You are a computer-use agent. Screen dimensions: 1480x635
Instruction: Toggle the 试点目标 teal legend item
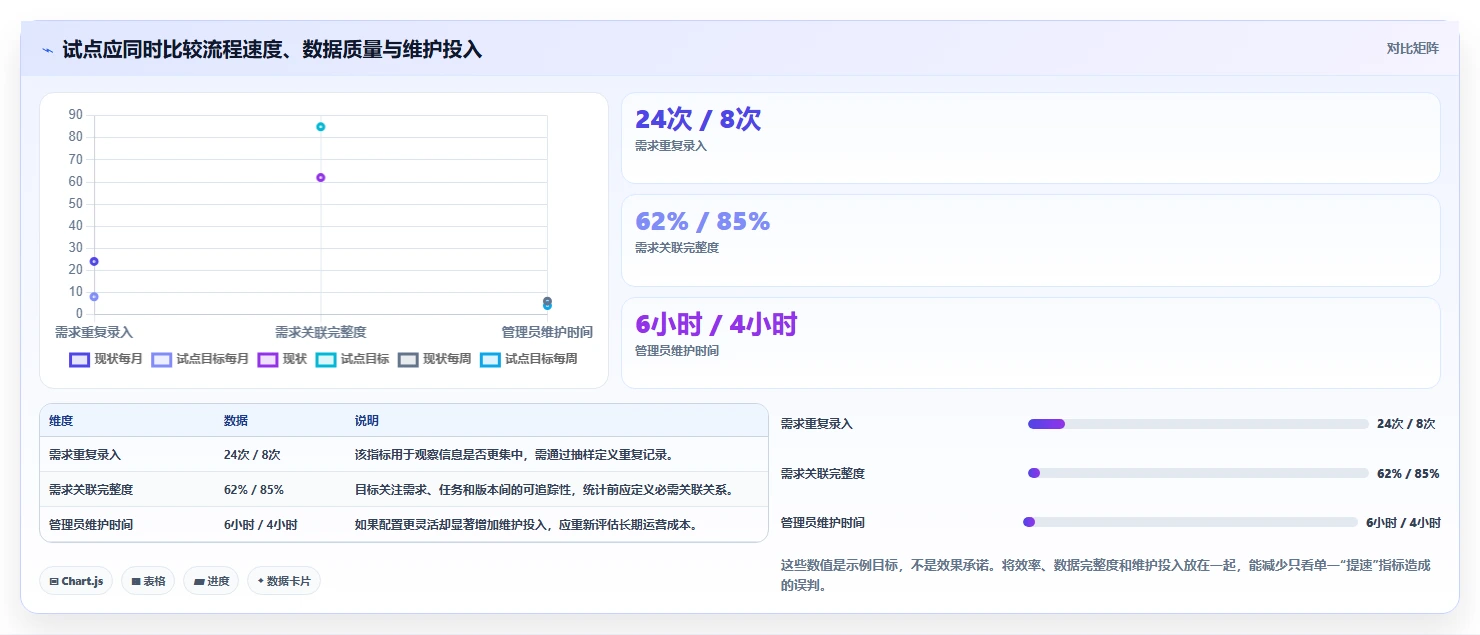352,359
